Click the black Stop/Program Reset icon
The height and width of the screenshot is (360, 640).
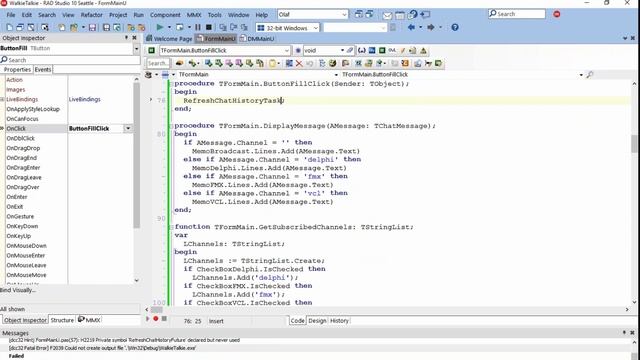click(x=209, y=27)
